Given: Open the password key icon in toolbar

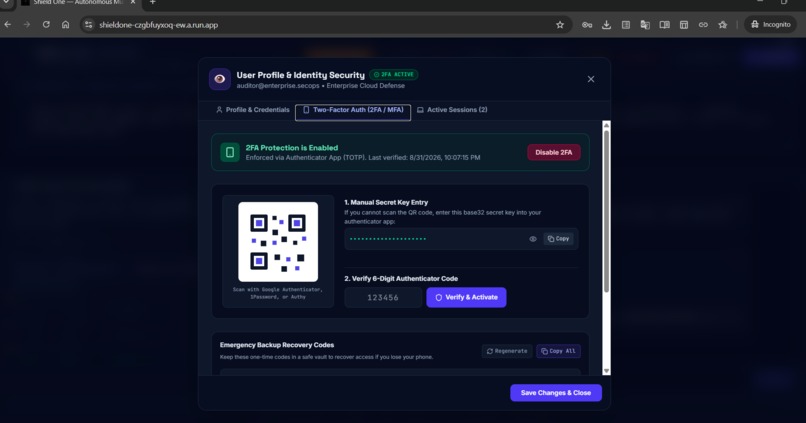Looking at the screenshot, I should click(x=587, y=25).
